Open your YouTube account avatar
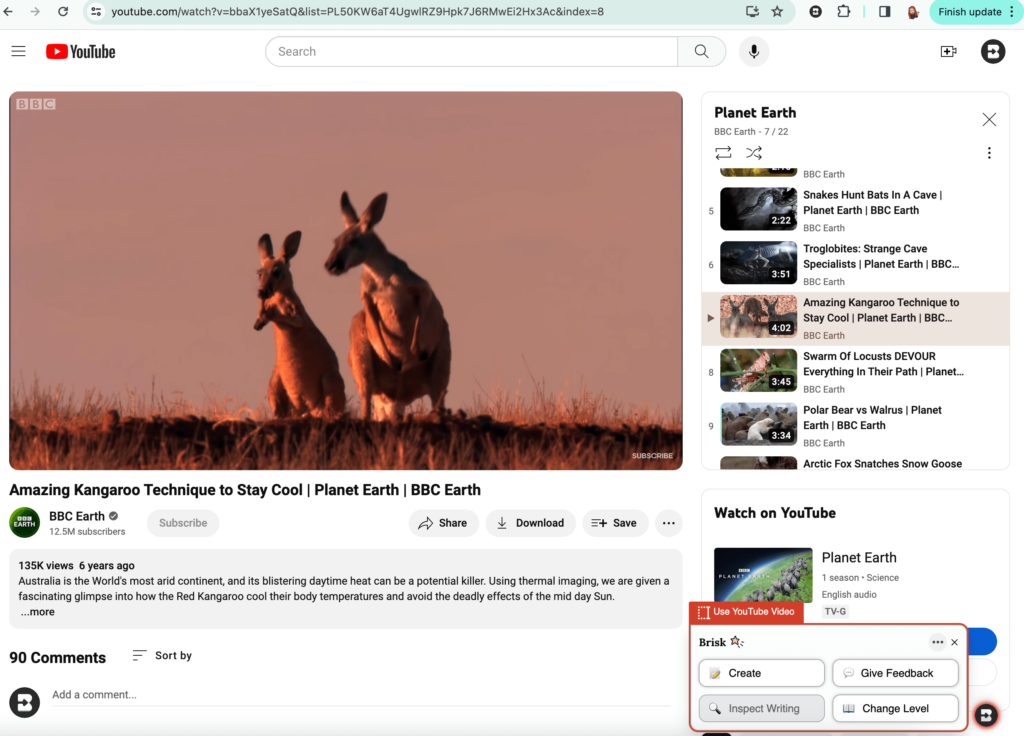The width and height of the screenshot is (1024, 736). [992, 51]
